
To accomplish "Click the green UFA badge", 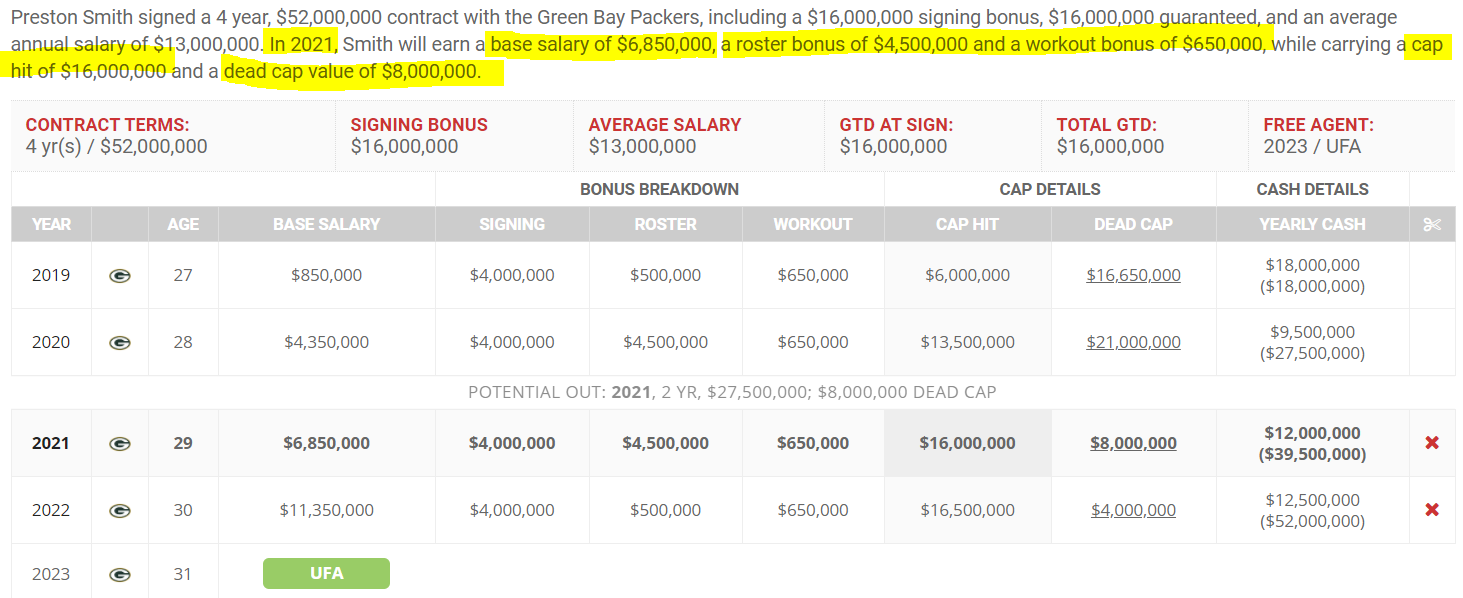I will [326, 573].
